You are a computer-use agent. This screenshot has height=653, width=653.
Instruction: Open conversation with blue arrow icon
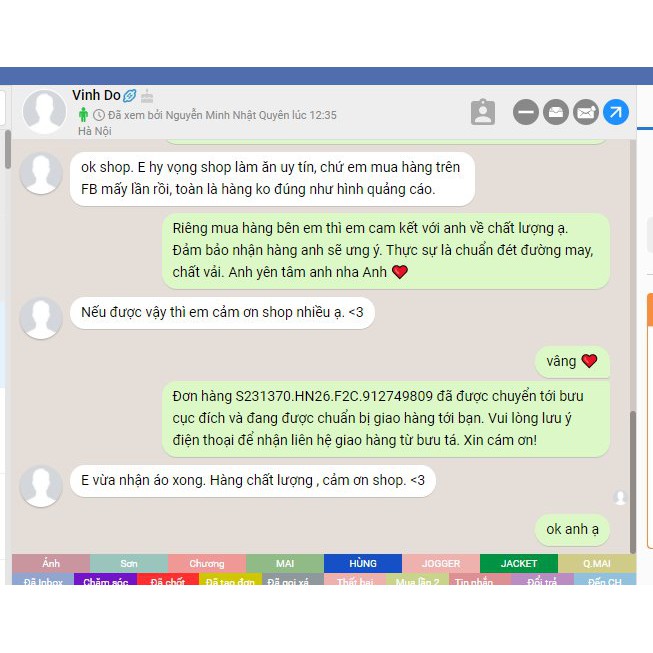pos(616,112)
